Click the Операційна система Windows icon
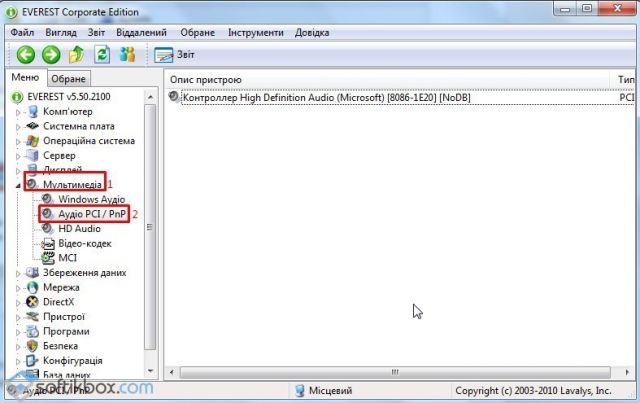The height and width of the screenshot is (403, 640). point(33,141)
